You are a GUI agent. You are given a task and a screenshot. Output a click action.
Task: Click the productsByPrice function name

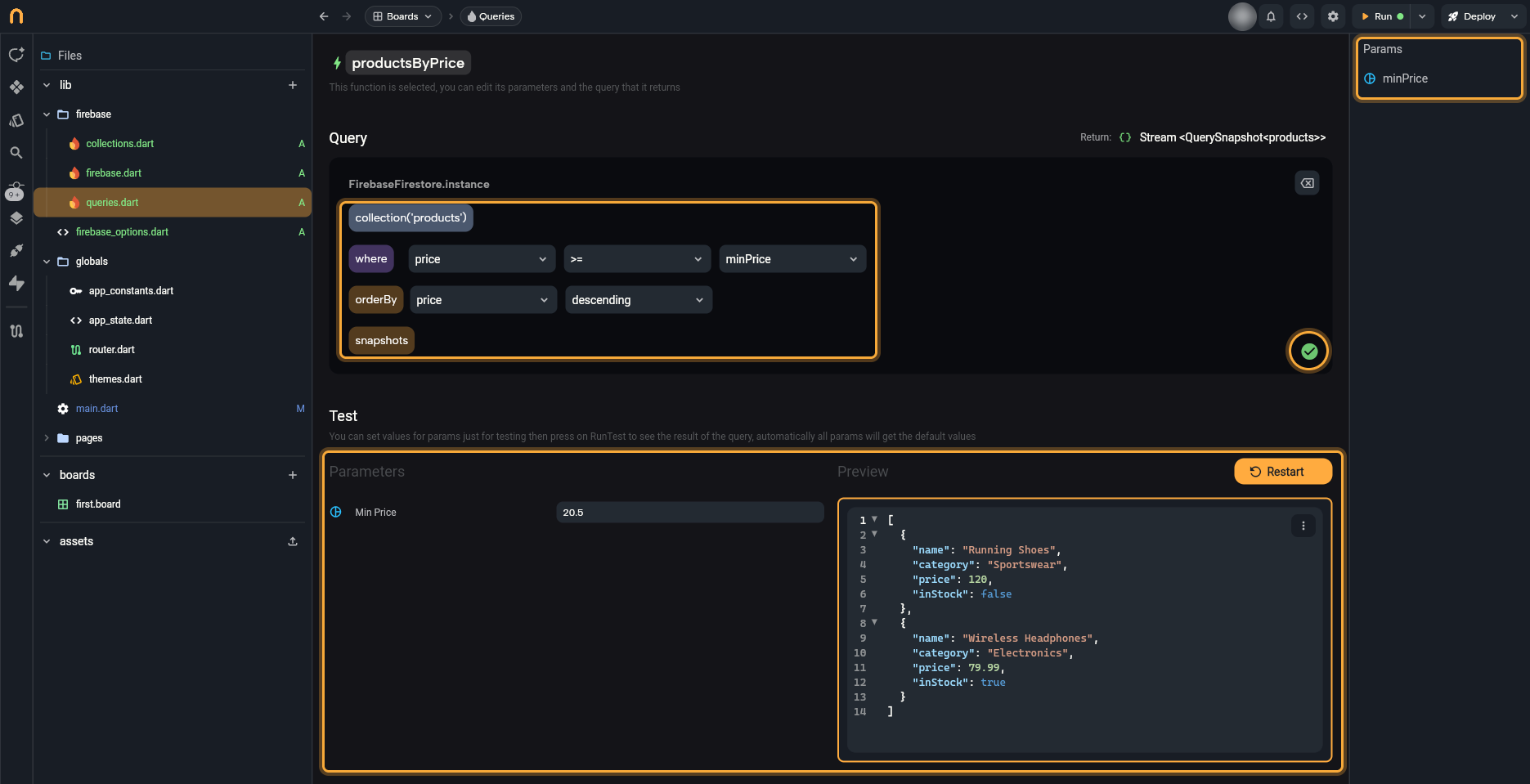[408, 63]
